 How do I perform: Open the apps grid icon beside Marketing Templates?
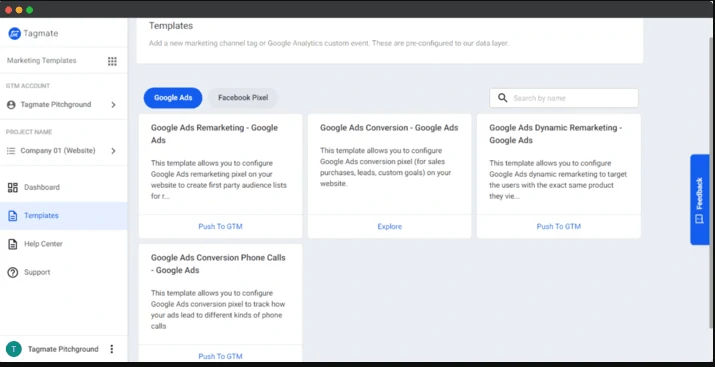(112, 61)
